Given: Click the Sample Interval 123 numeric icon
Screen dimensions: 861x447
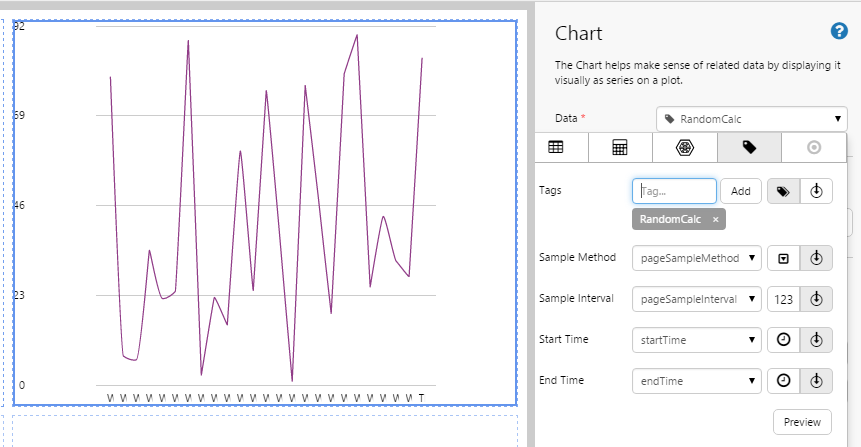Looking at the screenshot, I should (783, 299).
